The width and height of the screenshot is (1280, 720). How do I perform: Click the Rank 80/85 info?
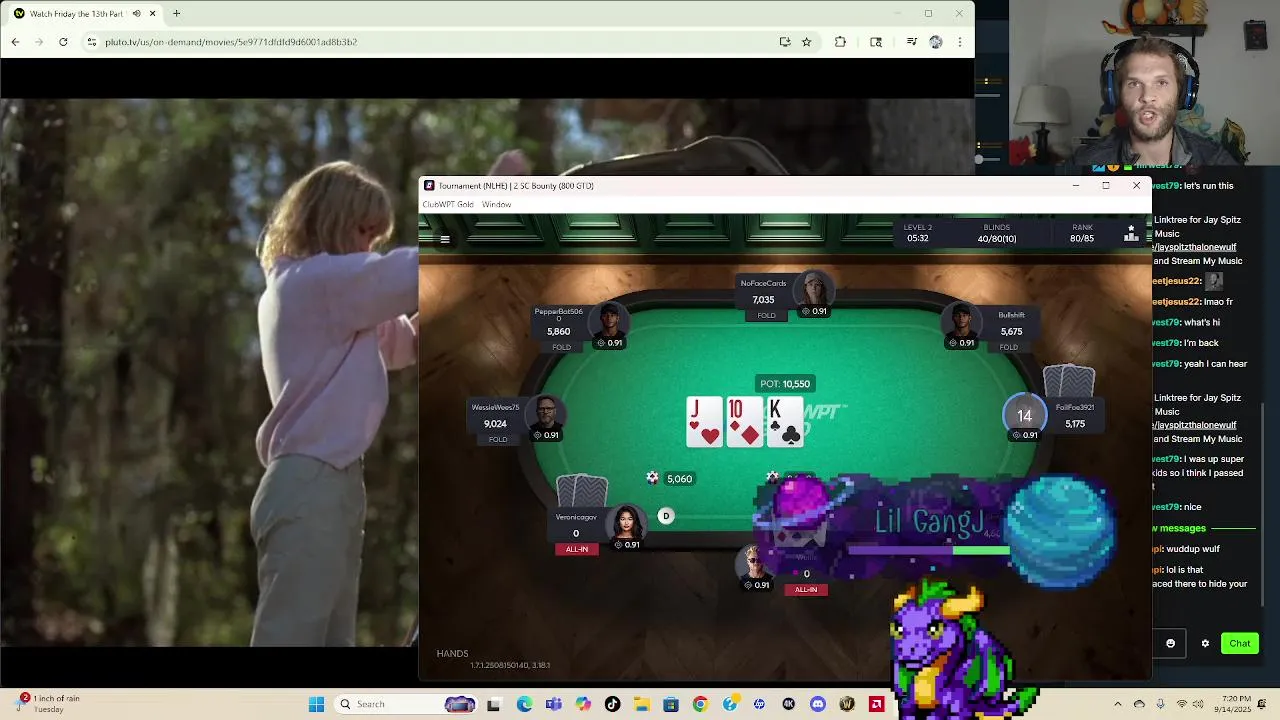1082,233
